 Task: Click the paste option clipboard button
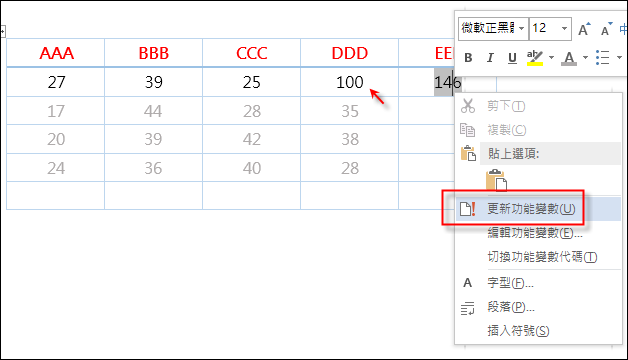[496, 180]
